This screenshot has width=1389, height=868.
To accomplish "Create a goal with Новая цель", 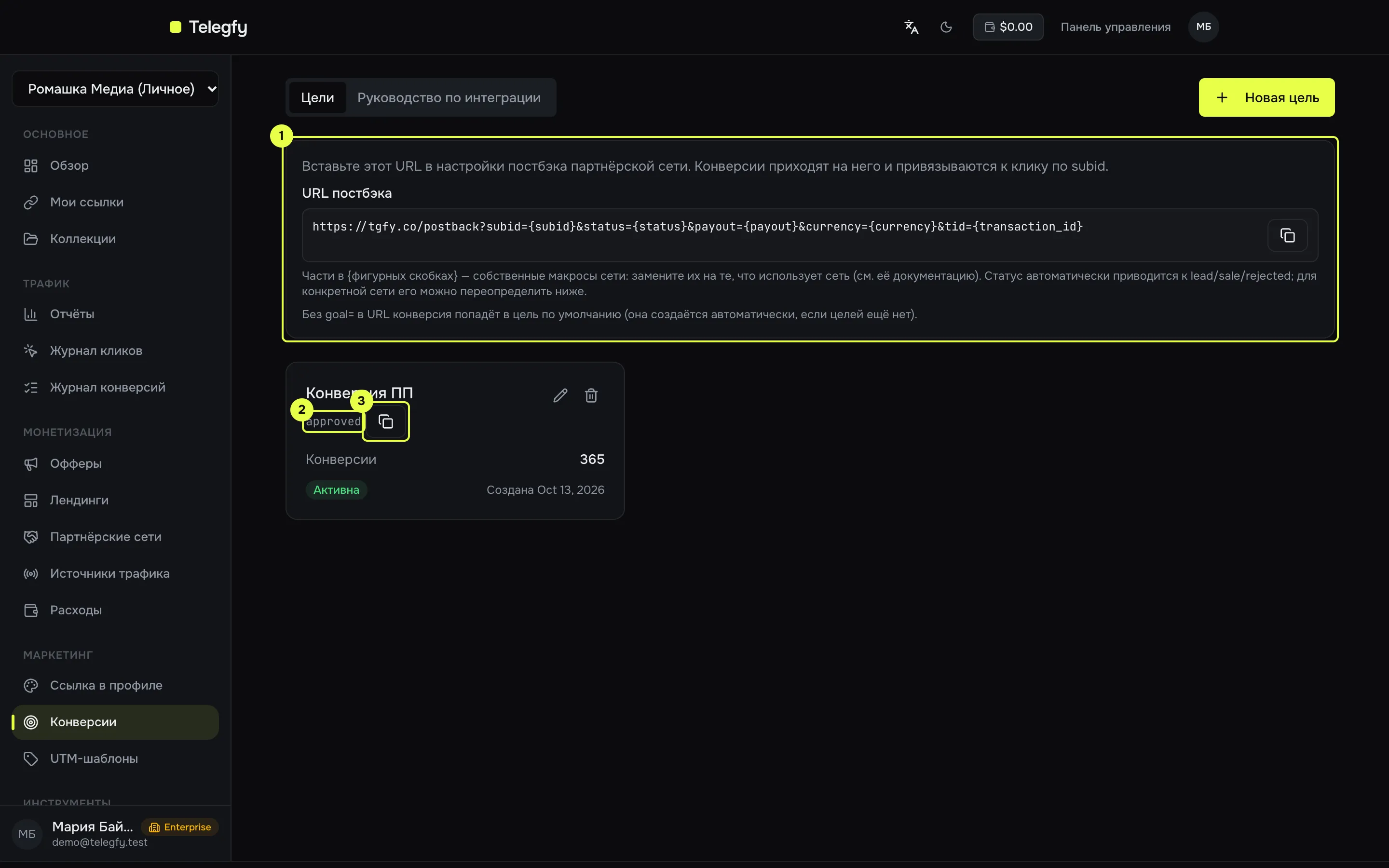I will point(1266,97).
